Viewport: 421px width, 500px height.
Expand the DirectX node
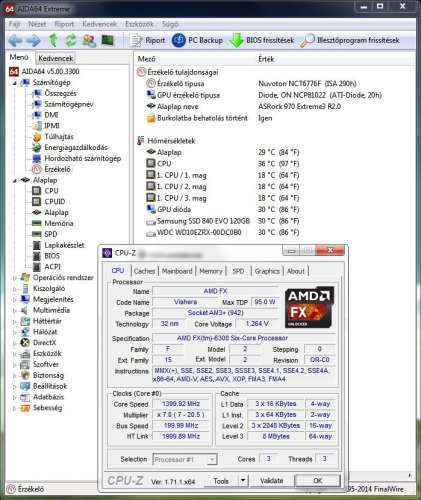click(x=15, y=343)
